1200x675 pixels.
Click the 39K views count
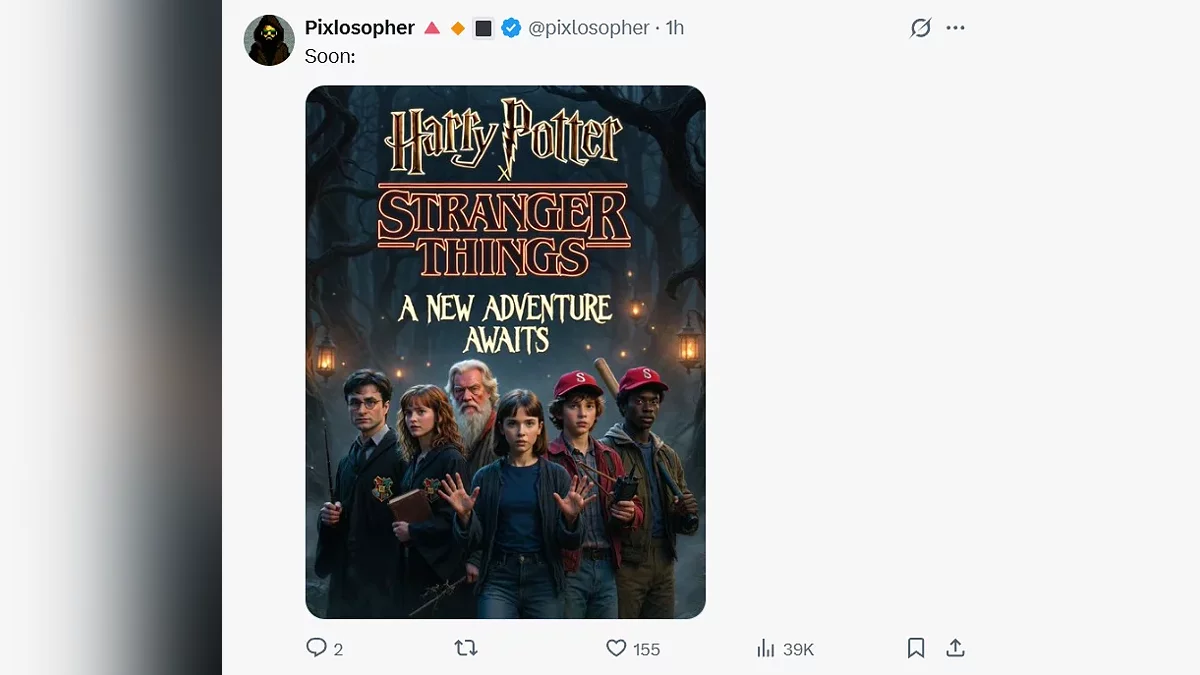pyautogui.click(x=798, y=649)
